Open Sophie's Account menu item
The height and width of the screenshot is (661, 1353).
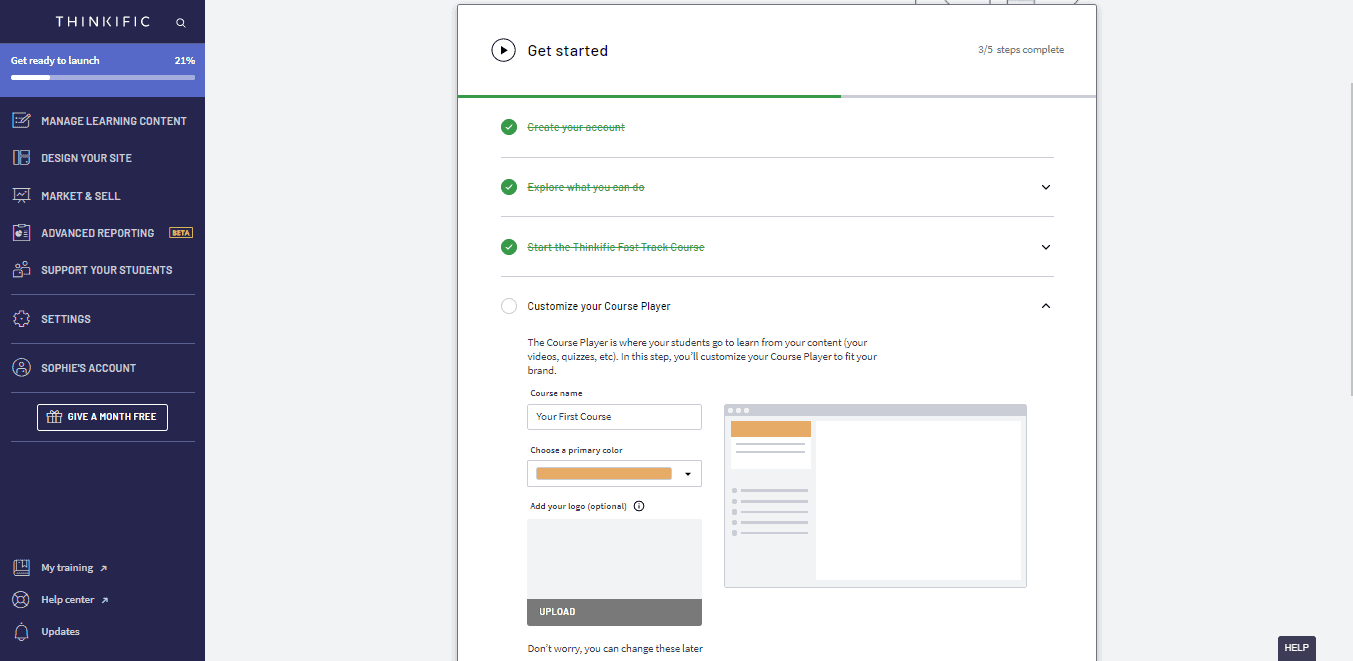click(x=88, y=368)
